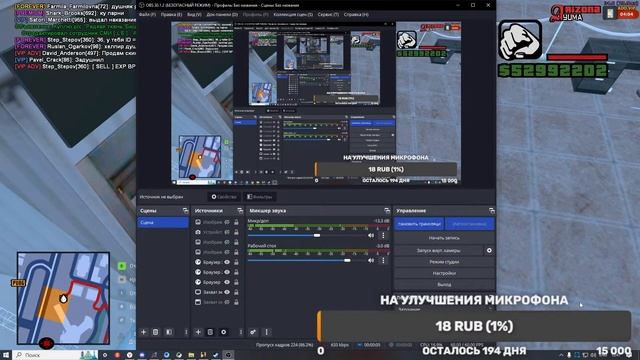
Task: Open Рабочий стол channel three-dot menu
Action: click(x=383, y=260)
